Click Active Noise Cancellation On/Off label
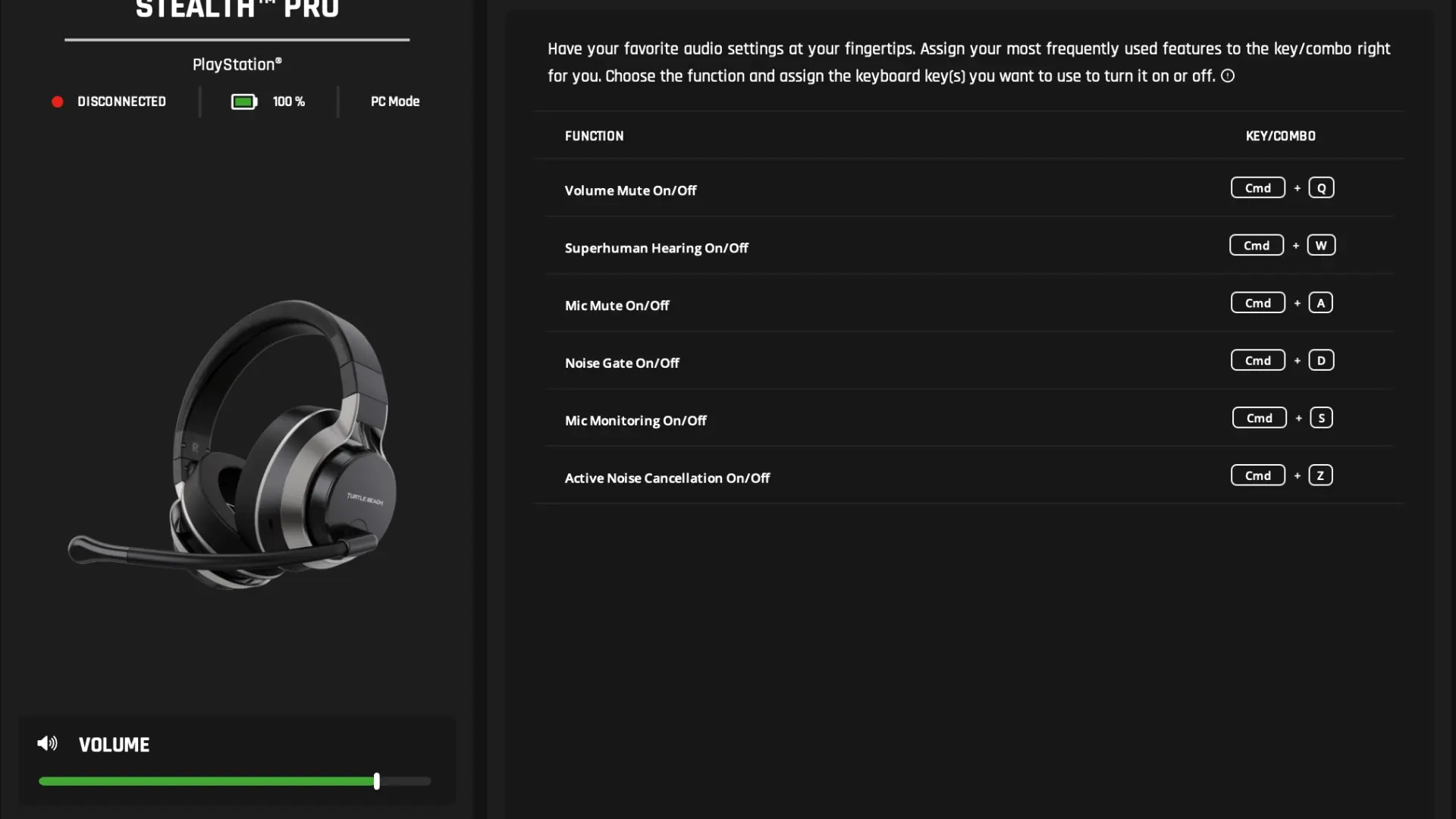The width and height of the screenshot is (1456, 819). [x=667, y=479]
